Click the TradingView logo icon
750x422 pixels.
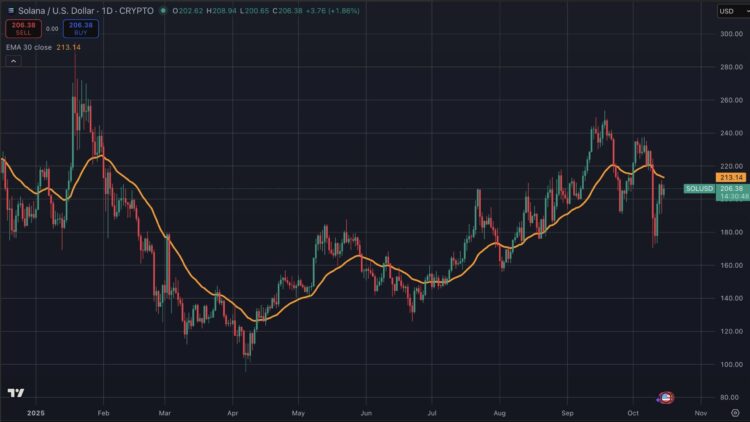click(x=15, y=393)
